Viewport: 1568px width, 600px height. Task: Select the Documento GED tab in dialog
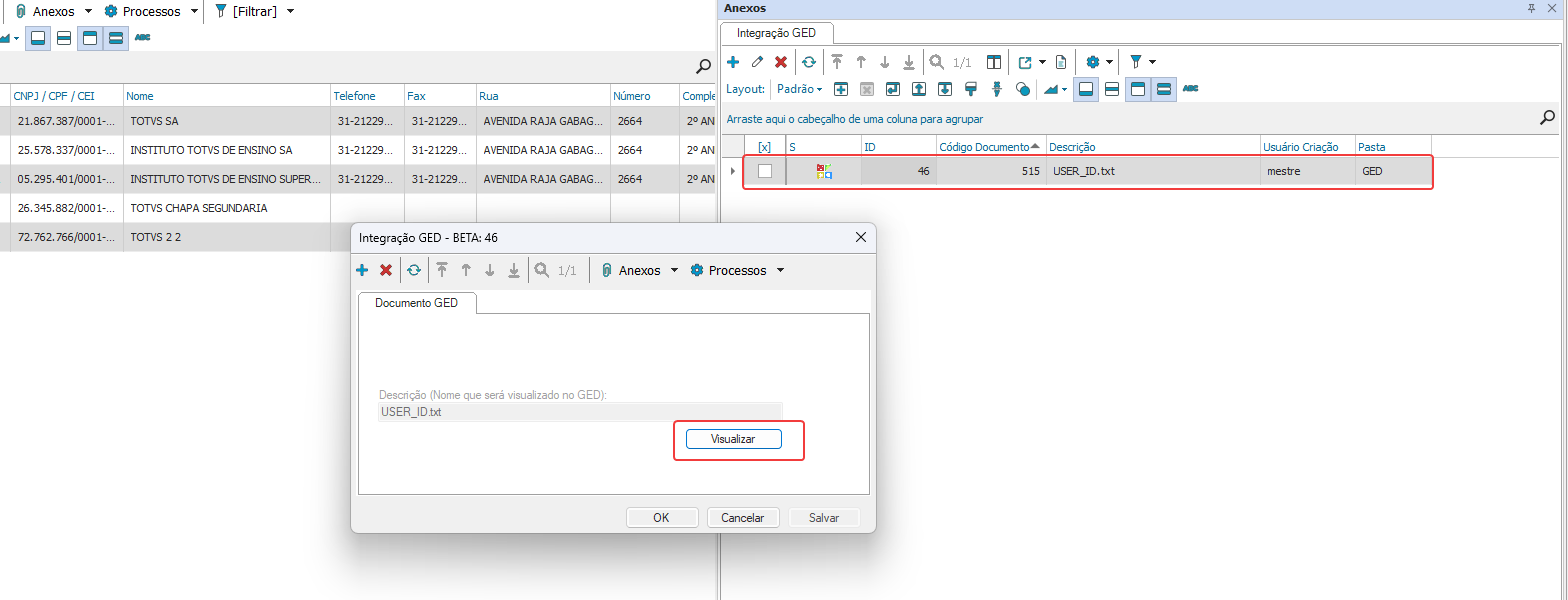tap(417, 302)
